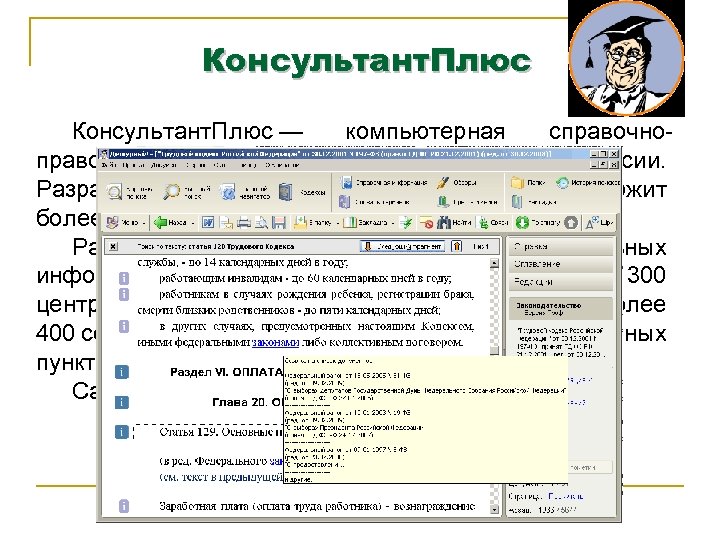Click the blue link after 'Страница:'

click(566, 496)
